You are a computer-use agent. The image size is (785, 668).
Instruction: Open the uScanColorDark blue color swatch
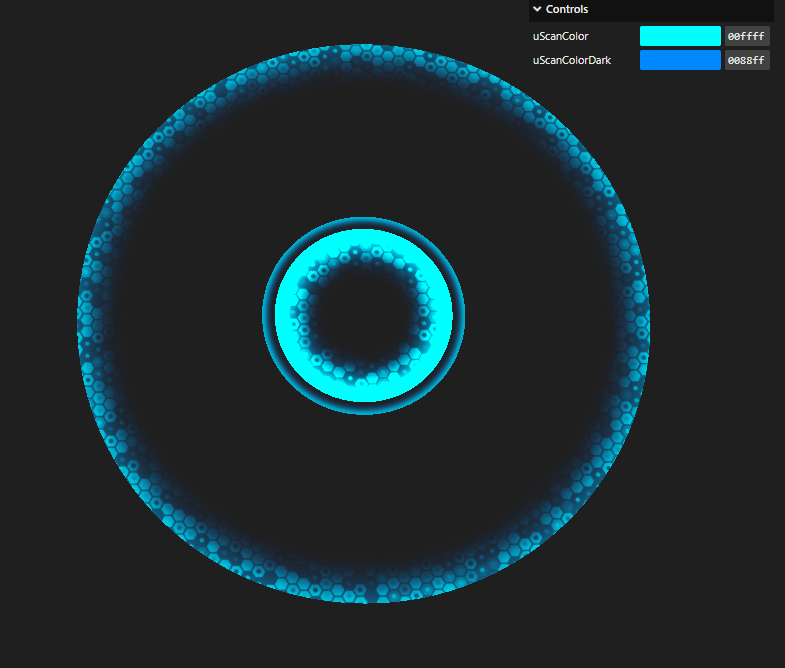click(x=680, y=60)
